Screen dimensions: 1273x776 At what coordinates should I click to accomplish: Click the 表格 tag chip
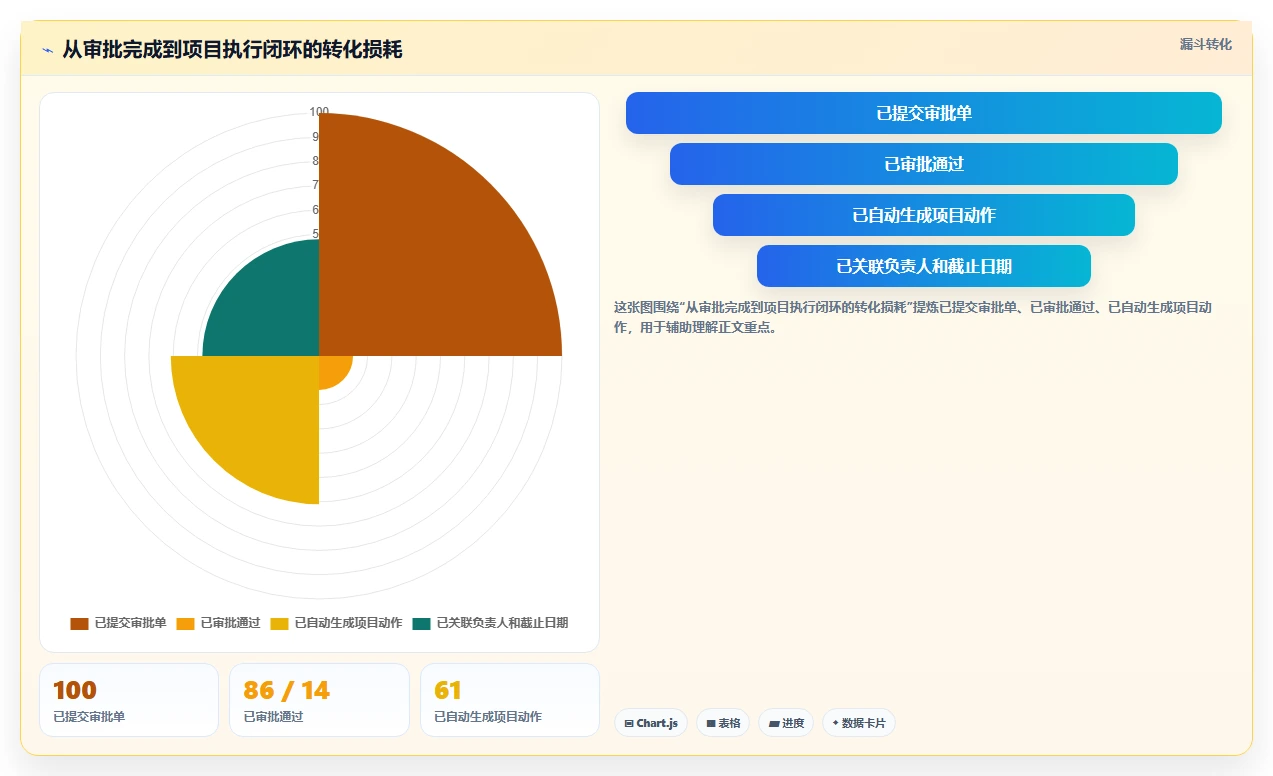(x=723, y=723)
